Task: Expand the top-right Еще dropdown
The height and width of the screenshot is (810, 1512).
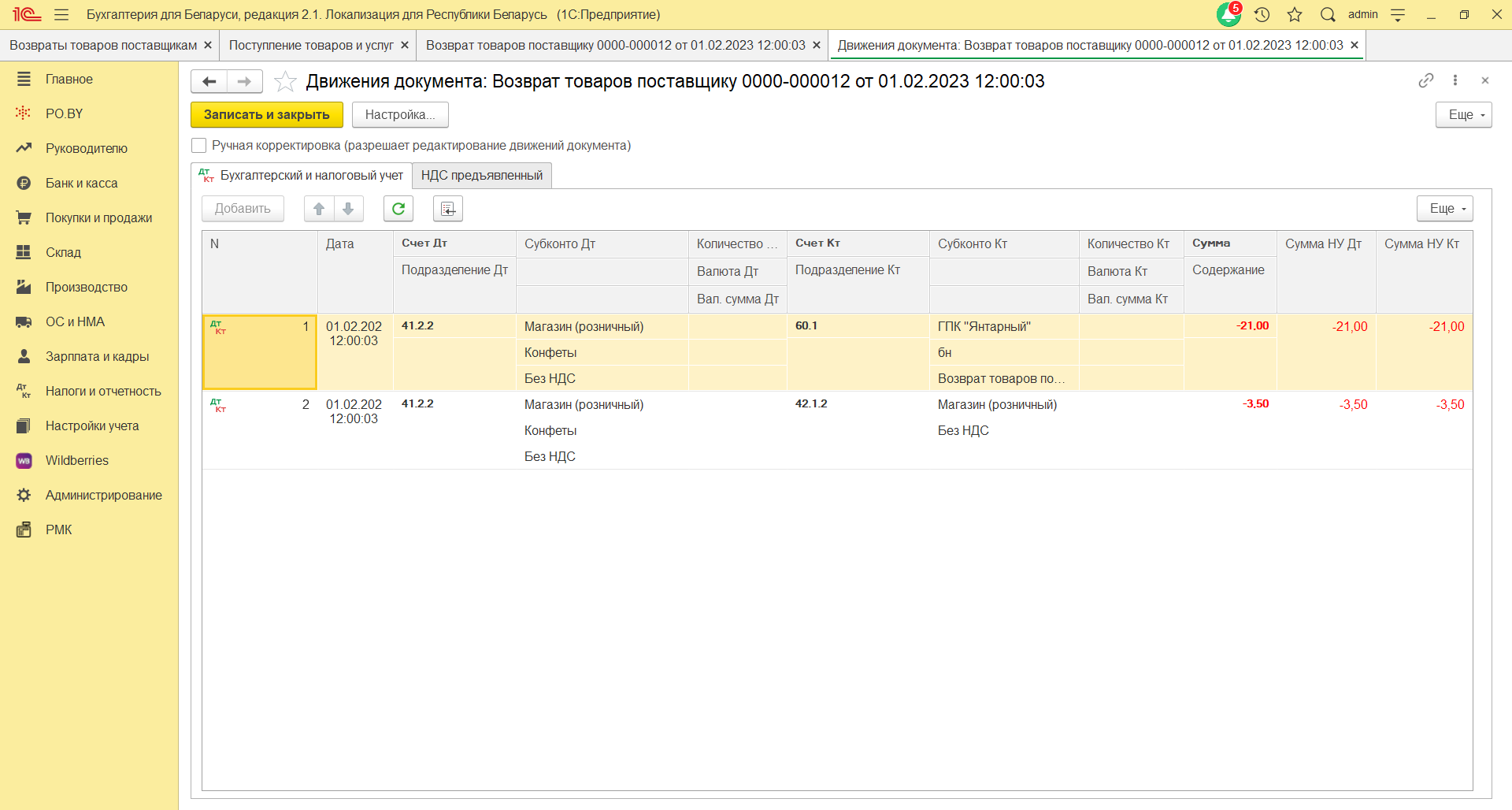Action: (x=1463, y=115)
